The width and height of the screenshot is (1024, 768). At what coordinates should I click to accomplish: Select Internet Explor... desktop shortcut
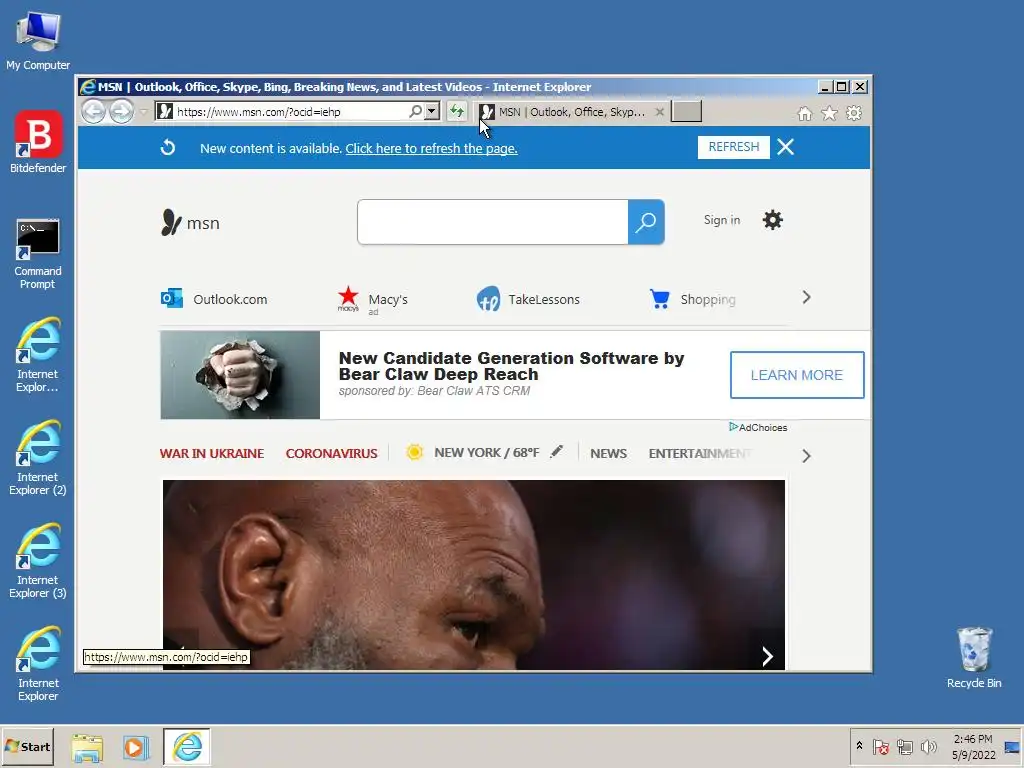tap(38, 355)
